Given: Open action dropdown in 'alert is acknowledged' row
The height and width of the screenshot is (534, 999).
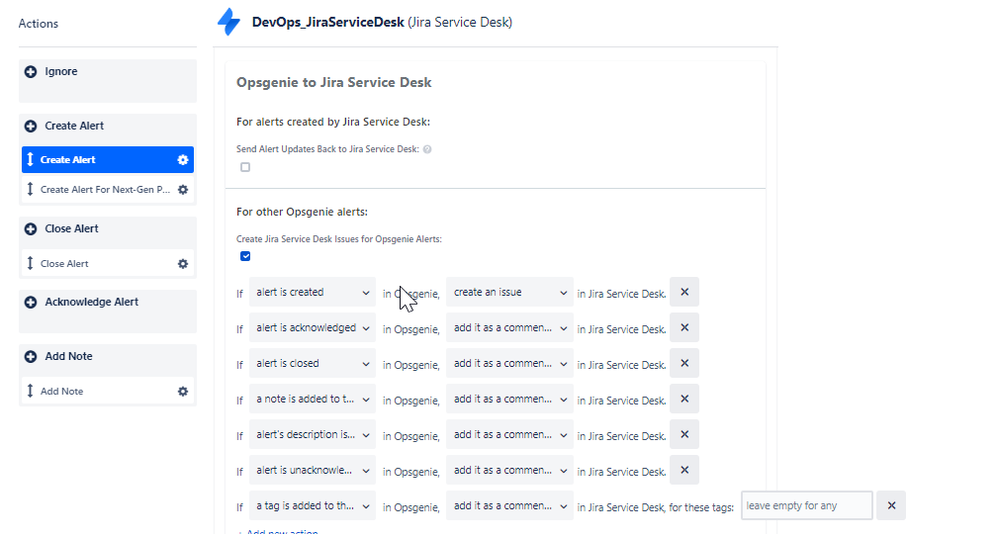Looking at the screenshot, I should pos(510,328).
